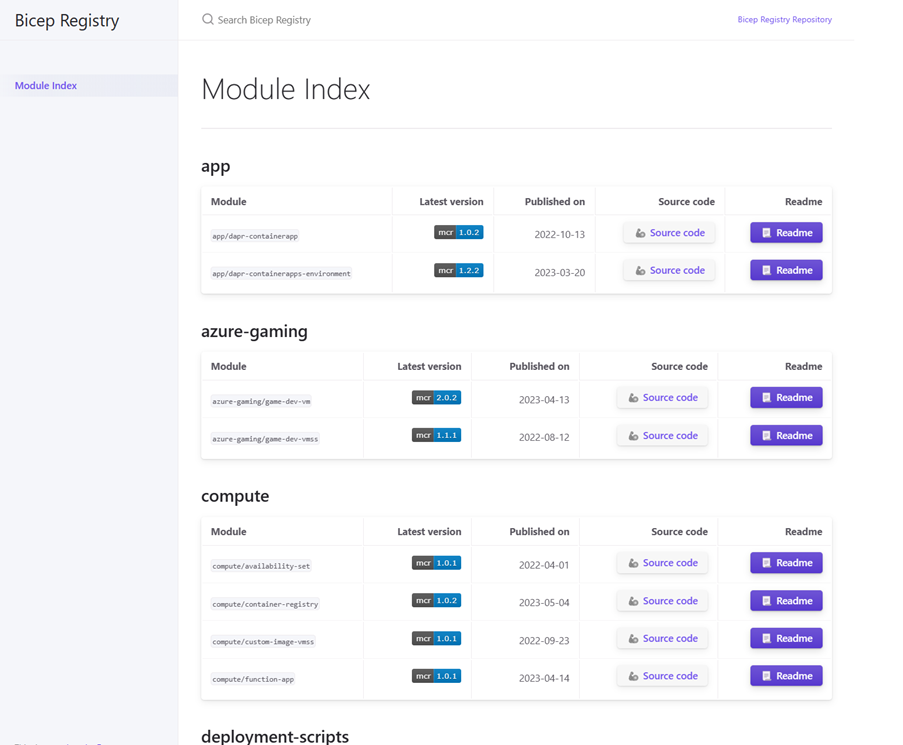Open Readme for compute/availability-set
903x745 pixels.
pos(786,562)
